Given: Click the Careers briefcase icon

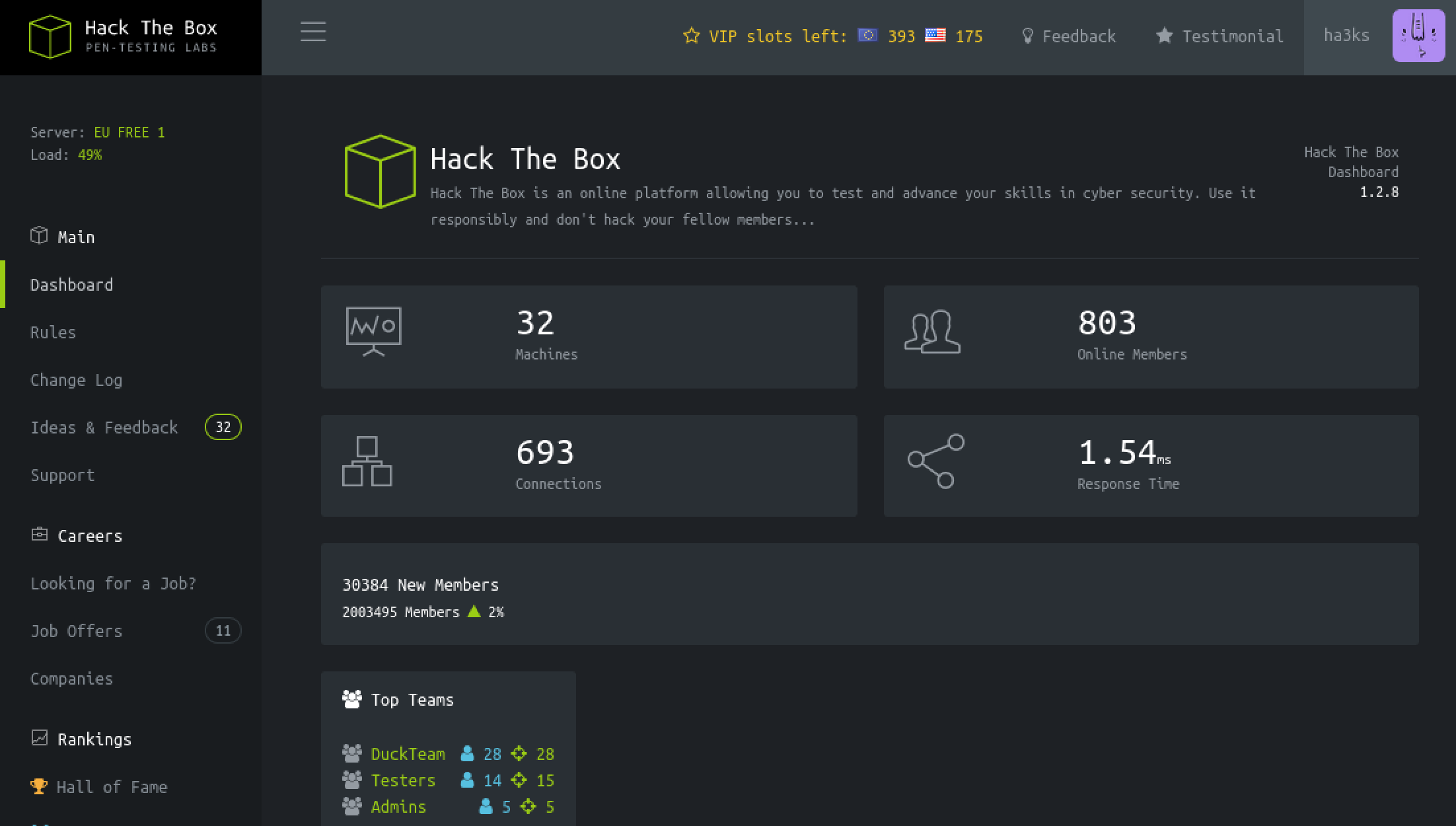Looking at the screenshot, I should coord(40,534).
